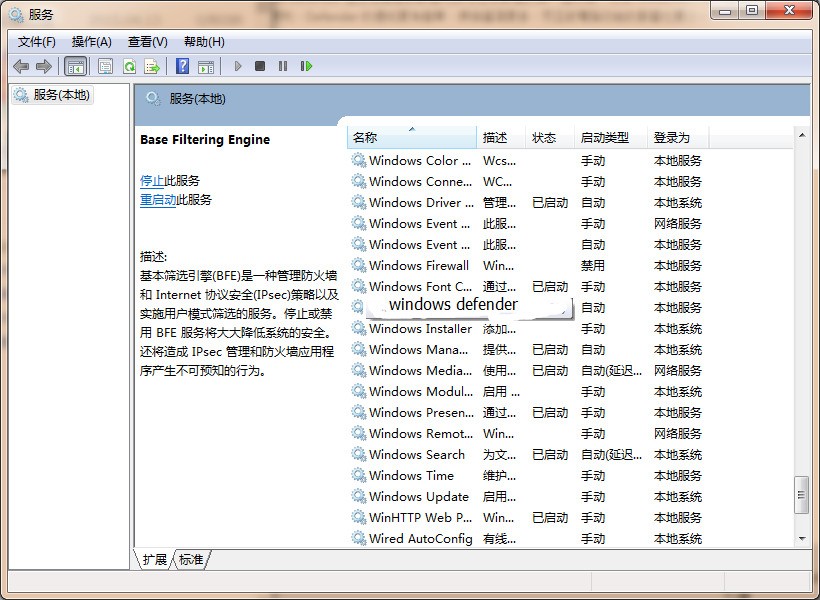Toggle the show/hide console tree icon
Image resolution: width=820 pixels, height=600 pixels.
tap(75, 66)
